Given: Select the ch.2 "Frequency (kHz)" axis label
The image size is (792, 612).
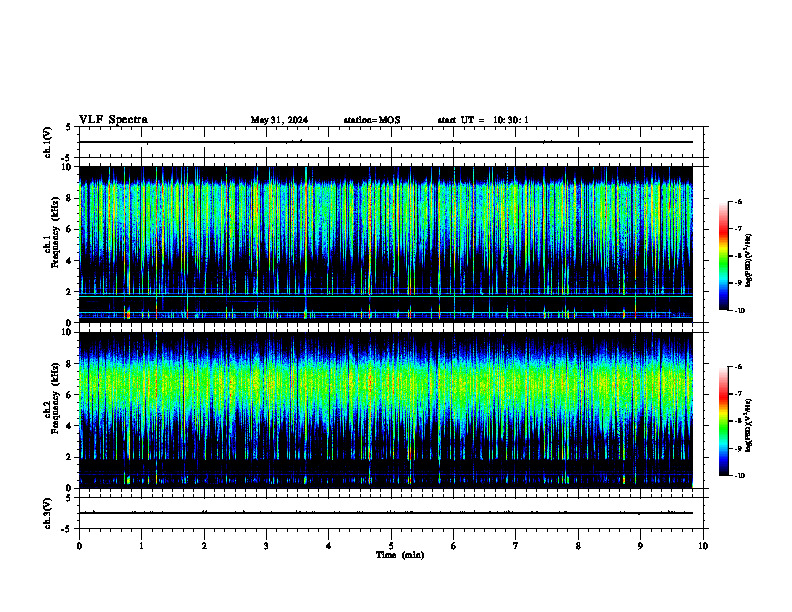Looking at the screenshot, I should click(x=55, y=398).
